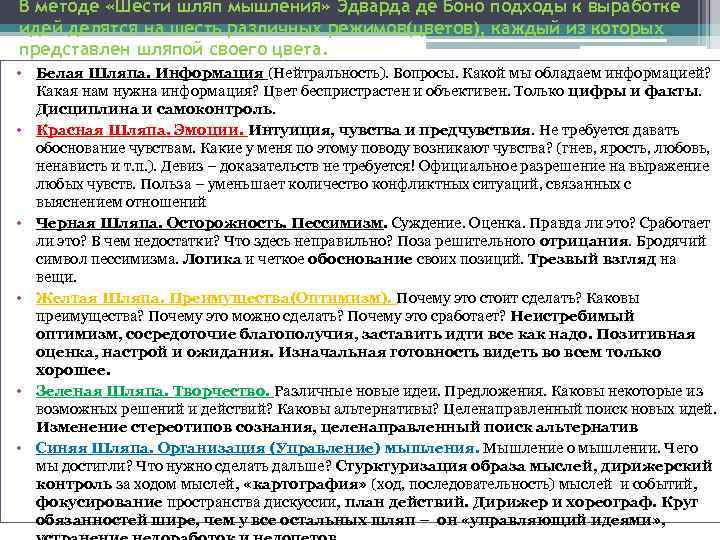Viewport: 720px width, 540px height.
Task: Click the bold text 'Интуиция, чувства и предчувствия'
Action: [x=389, y=130]
